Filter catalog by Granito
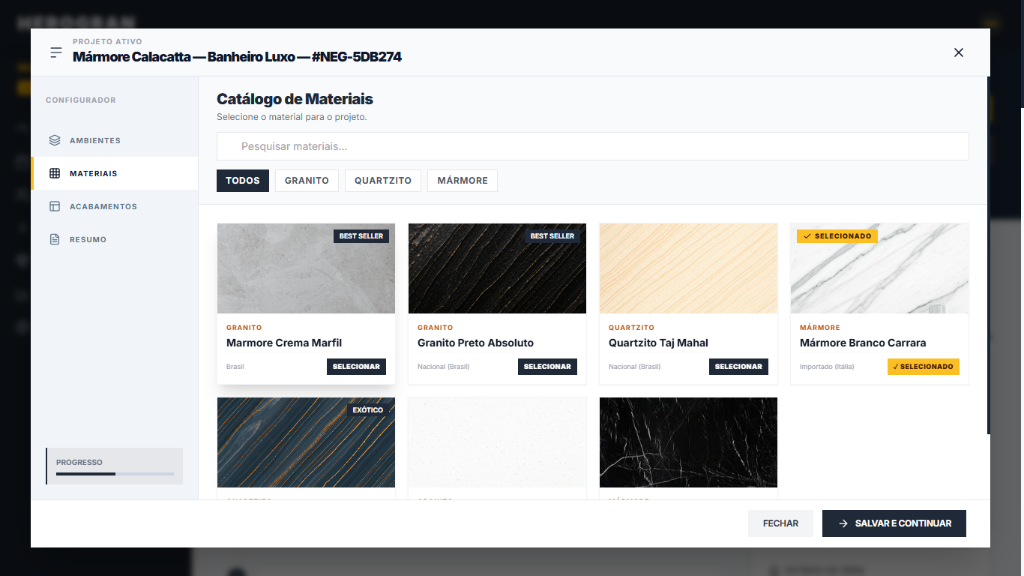Viewport: 1024px width, 576px height. click(307, 180)
